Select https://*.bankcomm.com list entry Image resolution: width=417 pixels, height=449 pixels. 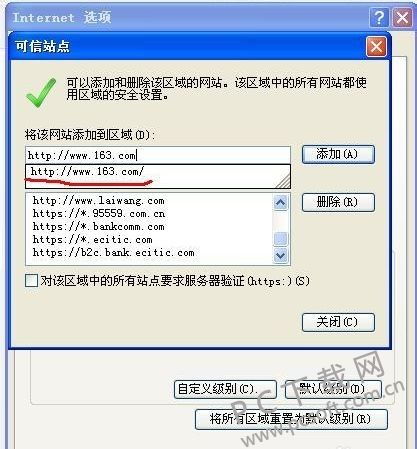click(98, 227)
